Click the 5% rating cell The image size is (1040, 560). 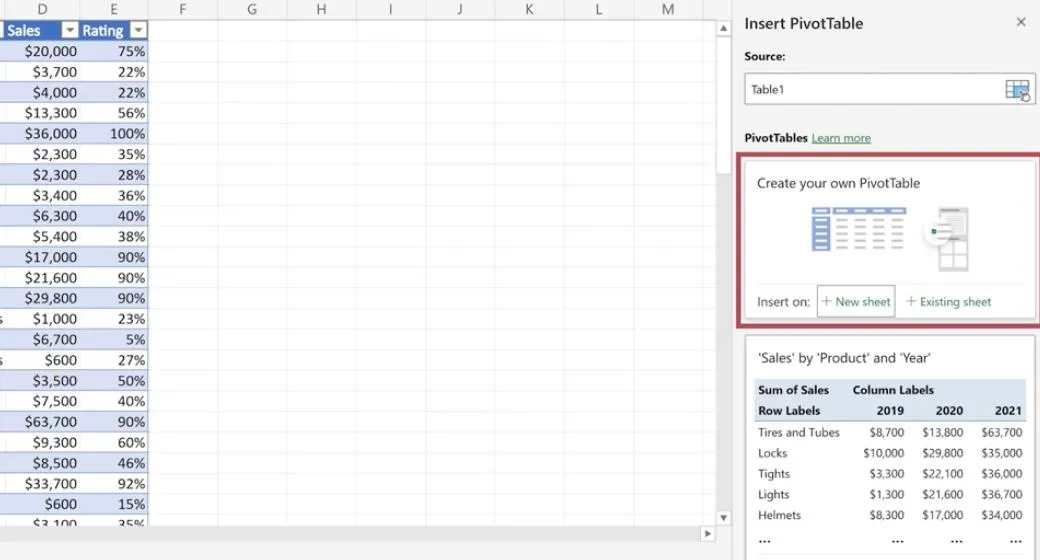(x=114, y=339)
